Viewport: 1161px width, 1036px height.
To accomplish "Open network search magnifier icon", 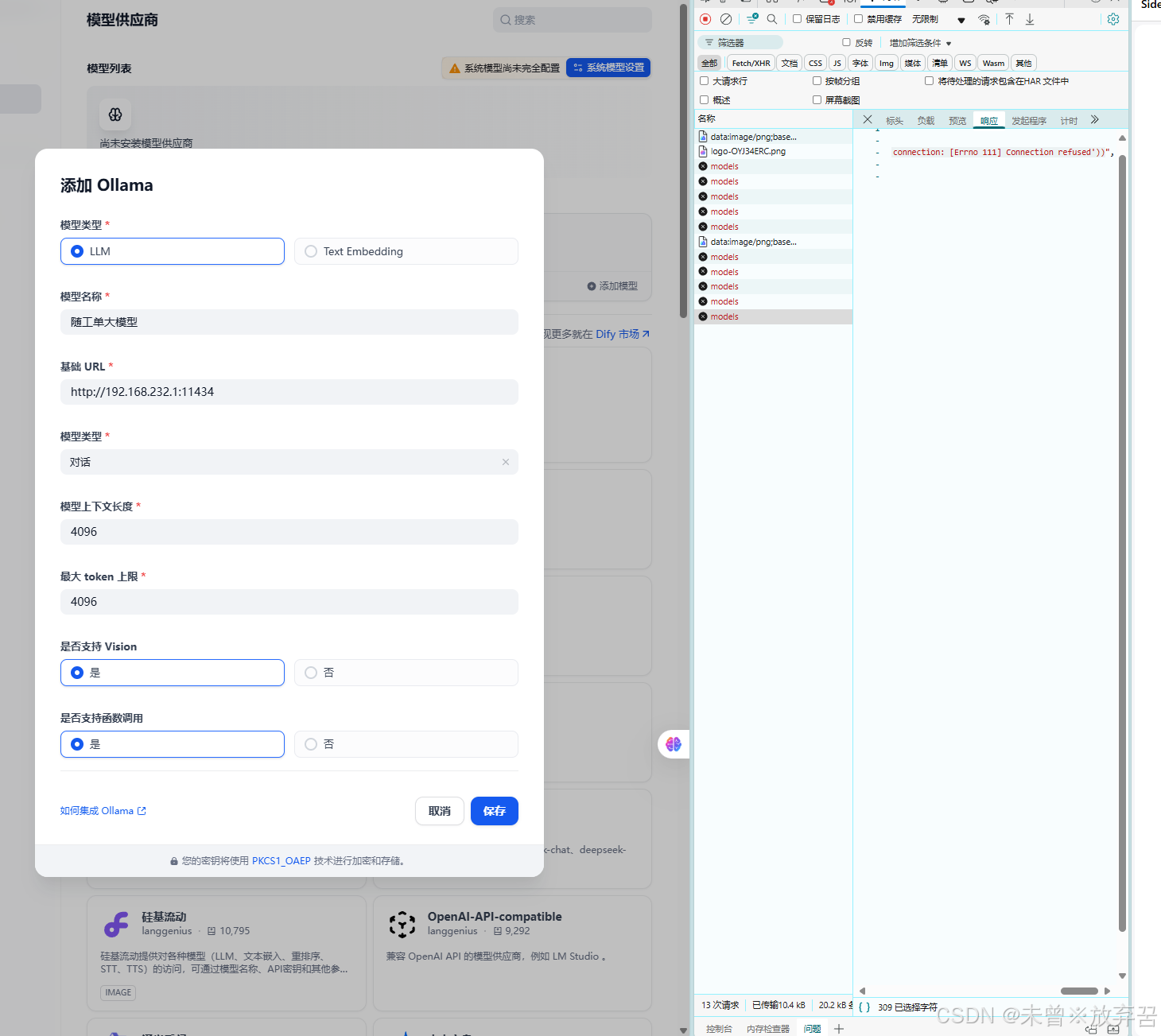I will click(x=771, y=19).
